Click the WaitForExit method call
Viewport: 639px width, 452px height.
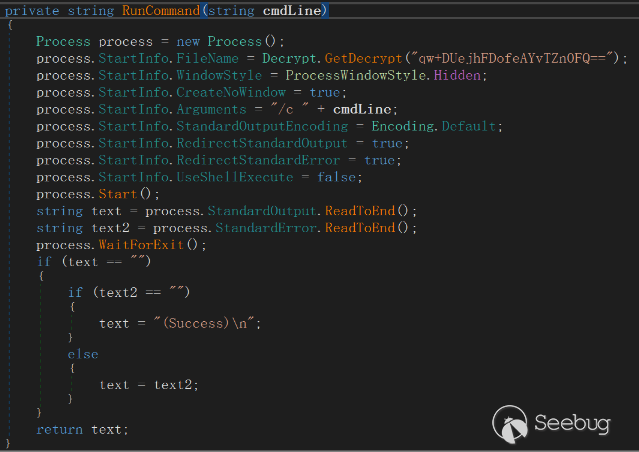pos(141,245)
